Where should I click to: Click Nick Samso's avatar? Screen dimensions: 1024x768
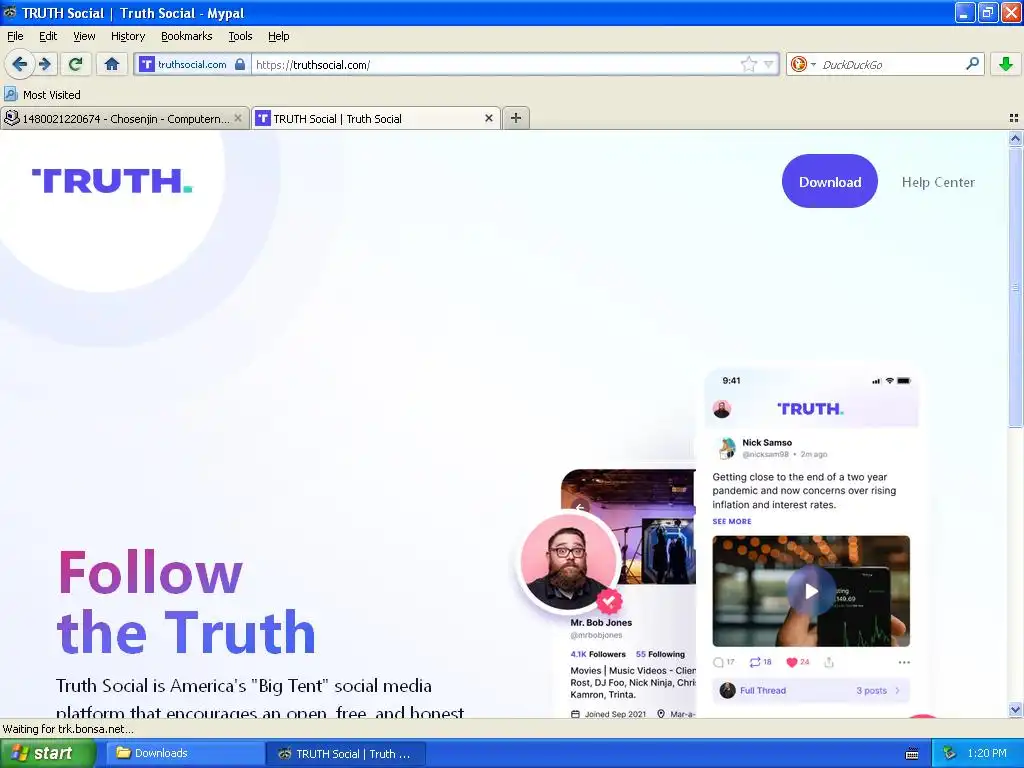pos(726,448)
